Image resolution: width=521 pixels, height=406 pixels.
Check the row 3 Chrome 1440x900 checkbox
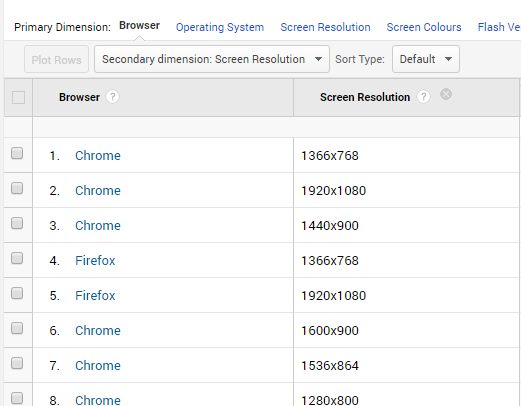[17, 223]
